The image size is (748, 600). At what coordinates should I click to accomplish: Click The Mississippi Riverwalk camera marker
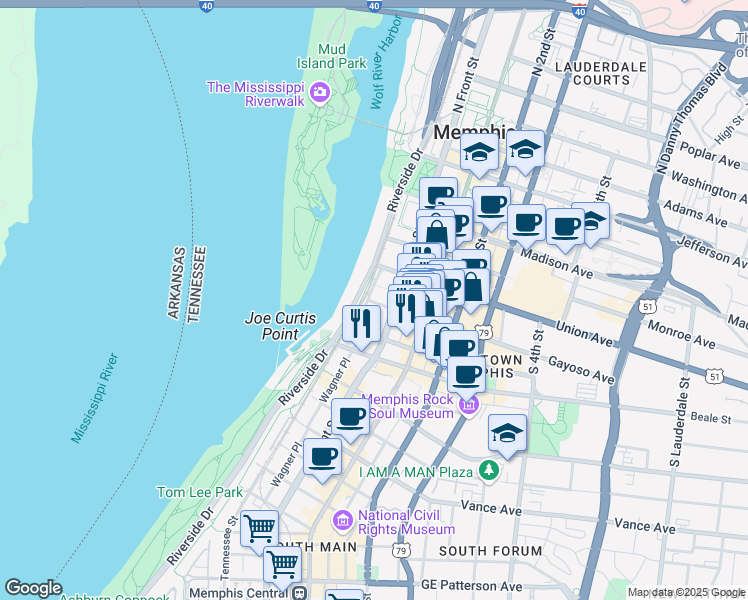click(x=320, y=92)
